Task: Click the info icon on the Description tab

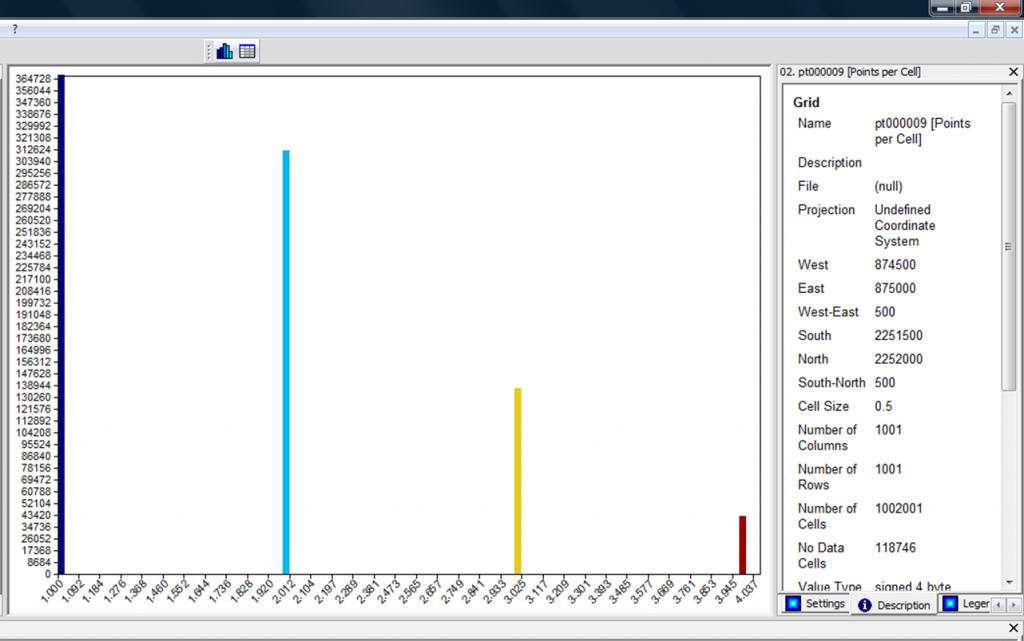Action: tap(866, 604)
